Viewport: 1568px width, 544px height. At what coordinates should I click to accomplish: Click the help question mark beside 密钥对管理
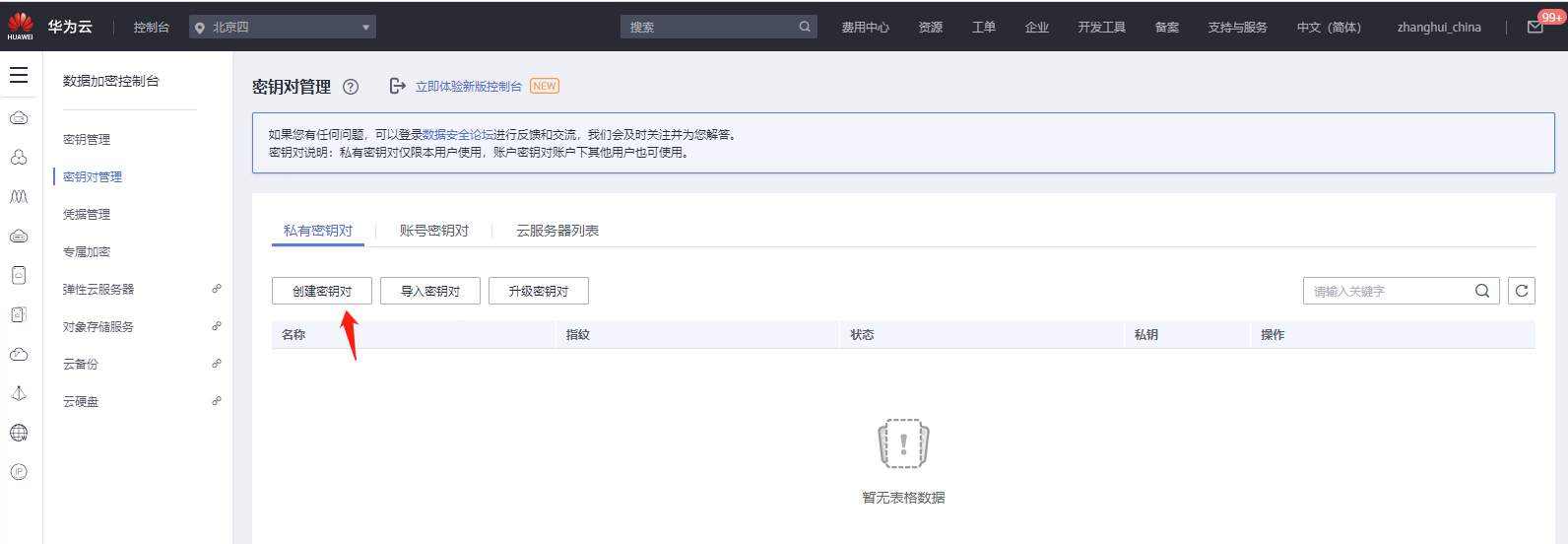coord(351,87)
